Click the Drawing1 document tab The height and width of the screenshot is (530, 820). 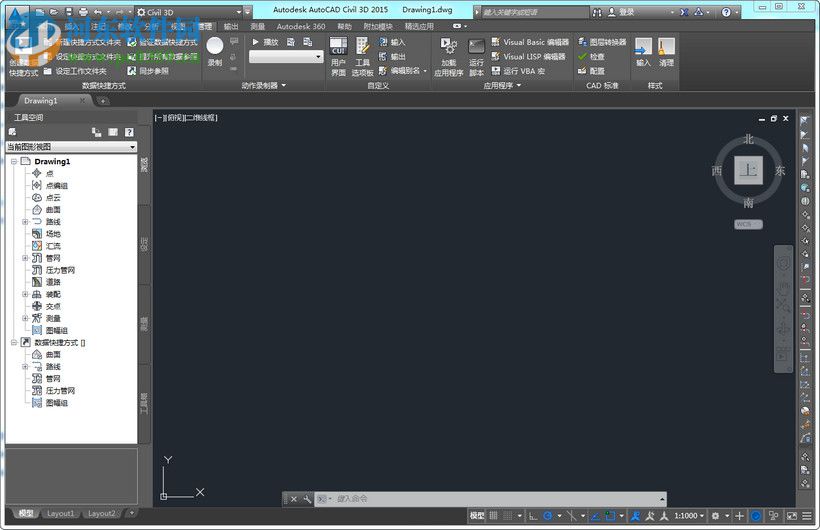click(41, 100)
